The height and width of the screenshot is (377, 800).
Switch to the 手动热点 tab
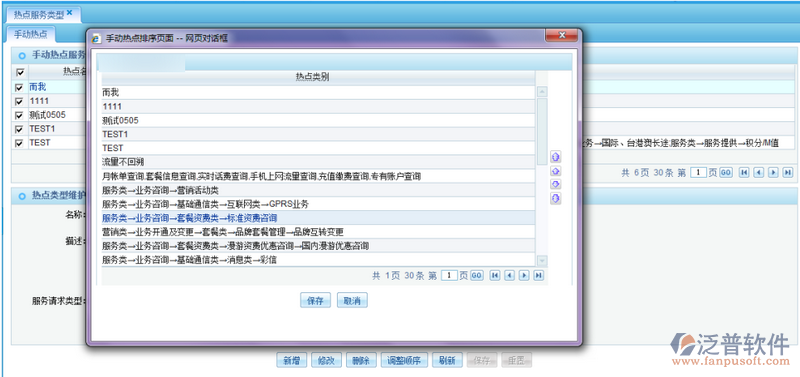[30, 35]
